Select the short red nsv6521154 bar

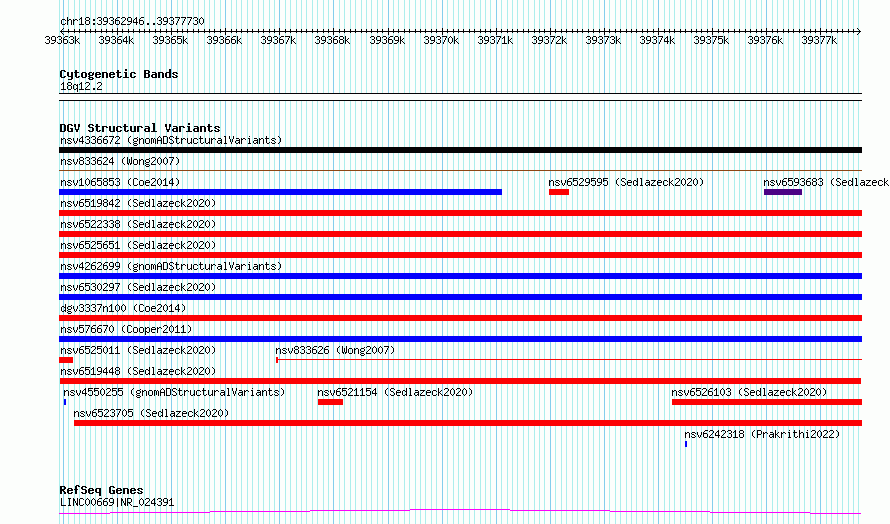click(330, 402)
